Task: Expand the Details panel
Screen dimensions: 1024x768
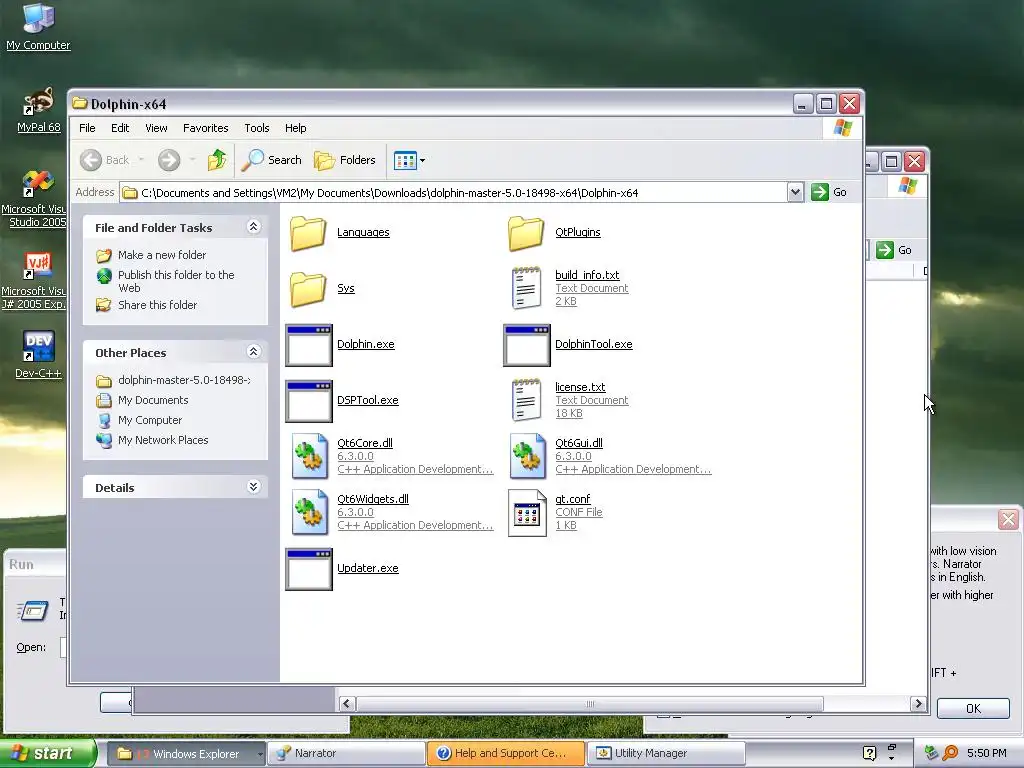Action: click(x=253, y=487)
